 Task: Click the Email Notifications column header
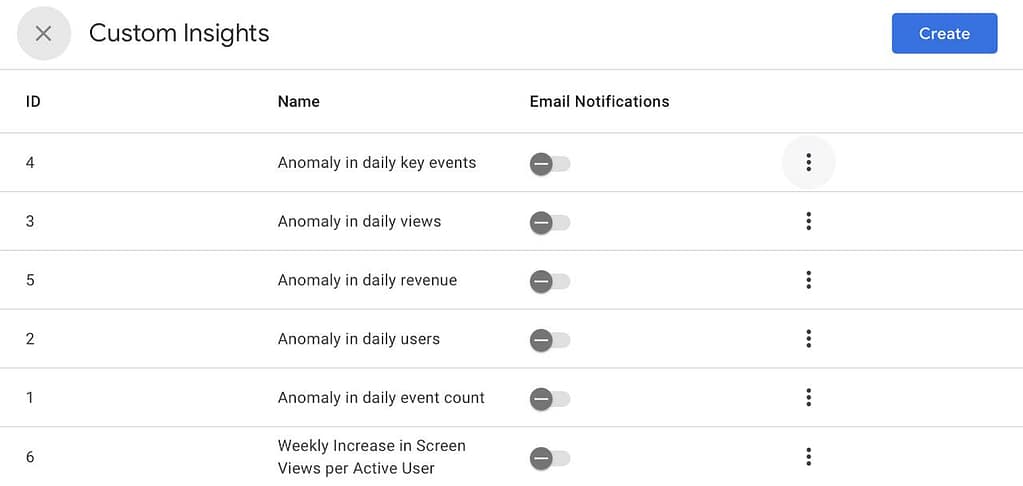click(x=599, y=101)
